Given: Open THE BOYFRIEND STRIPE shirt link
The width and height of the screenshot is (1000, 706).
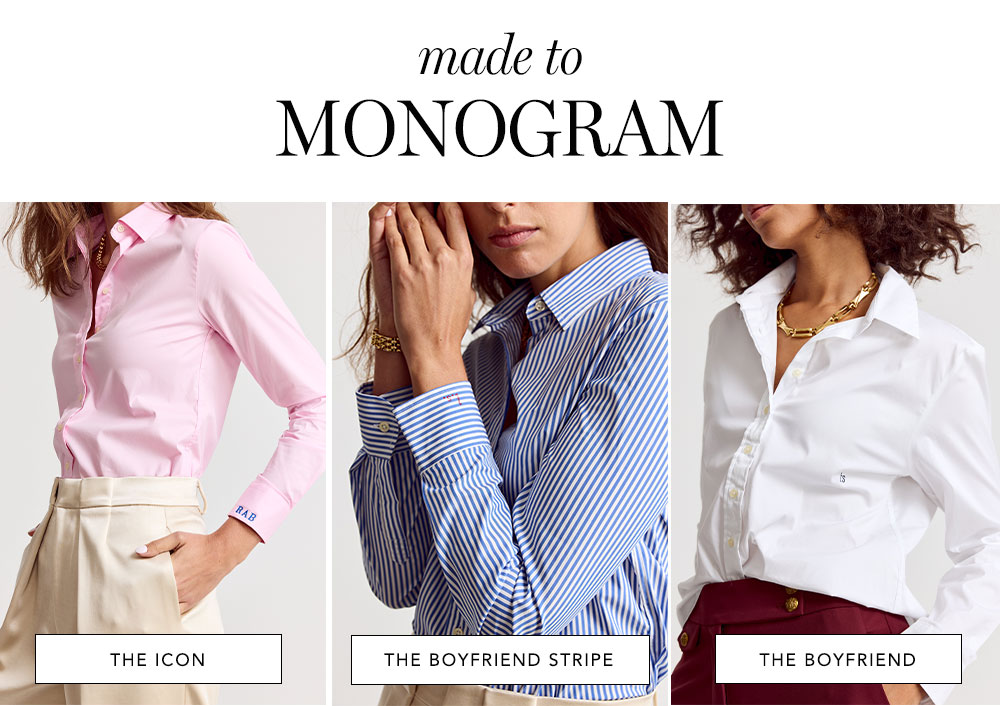Looking at the screenshot, I should tap(499, 659).
